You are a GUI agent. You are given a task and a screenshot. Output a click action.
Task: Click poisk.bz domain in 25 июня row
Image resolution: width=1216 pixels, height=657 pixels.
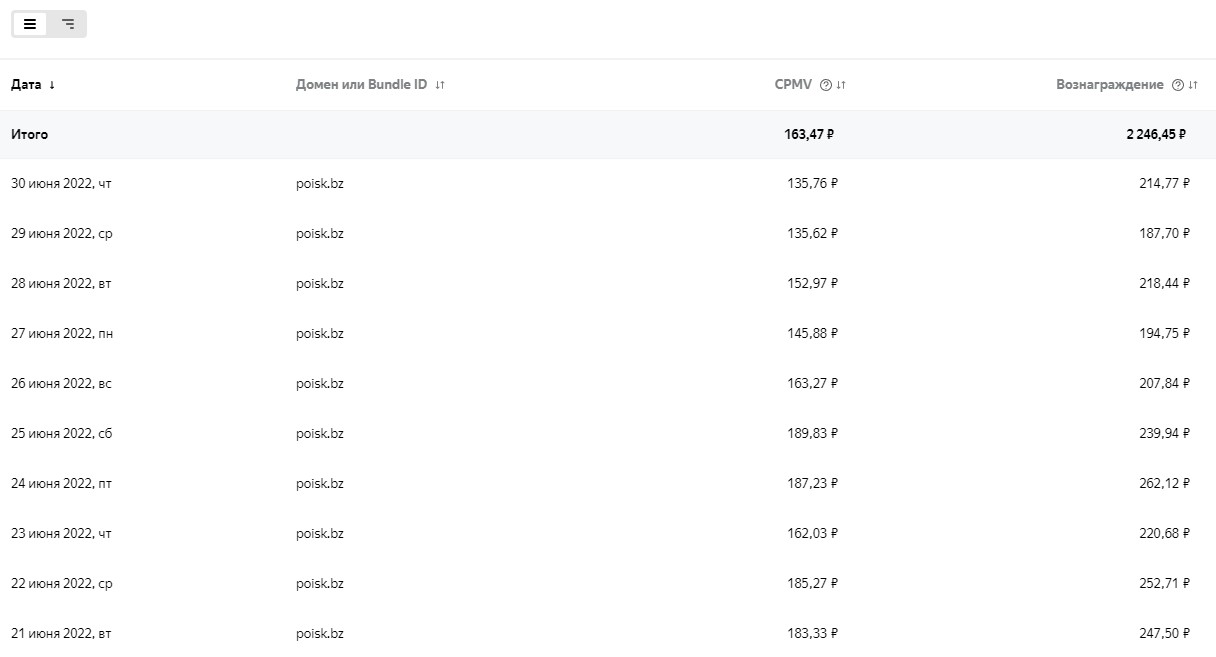pos(319,433)
